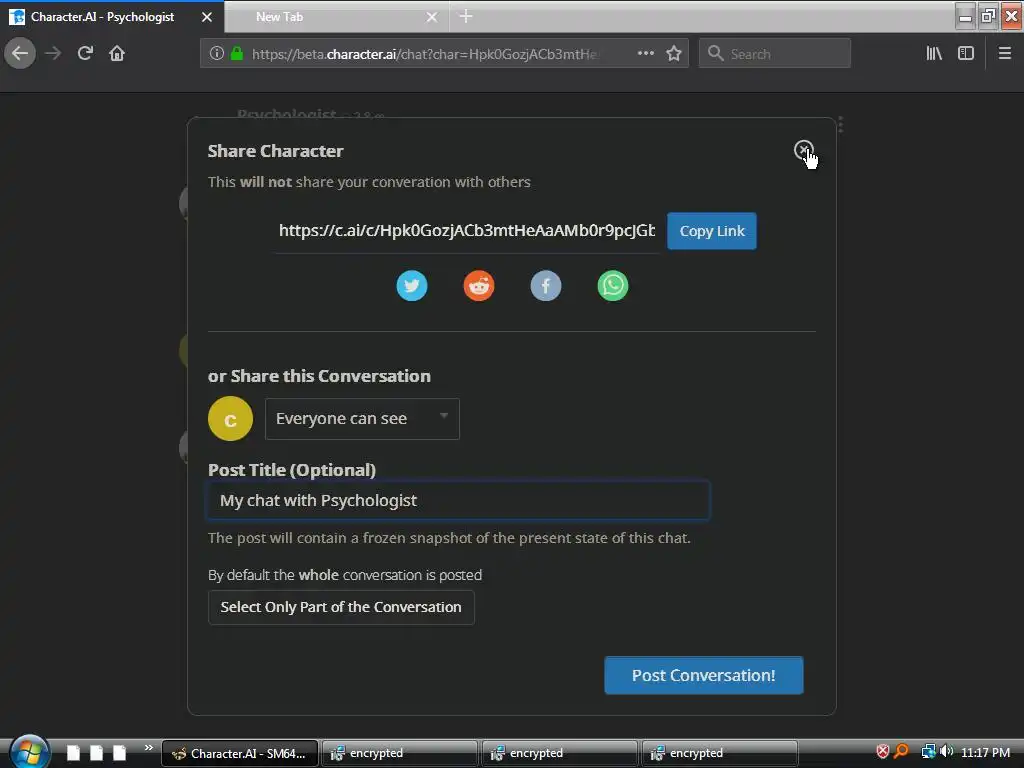Click the Post Title input field
The height and width of the screenshot is (768, 1024).
tap(458, 500)
